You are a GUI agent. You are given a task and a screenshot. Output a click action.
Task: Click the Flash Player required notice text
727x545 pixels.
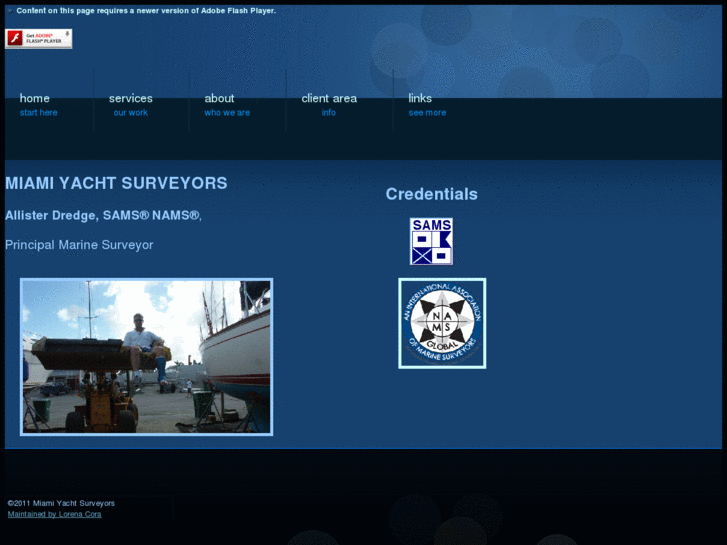pos(146,11)
